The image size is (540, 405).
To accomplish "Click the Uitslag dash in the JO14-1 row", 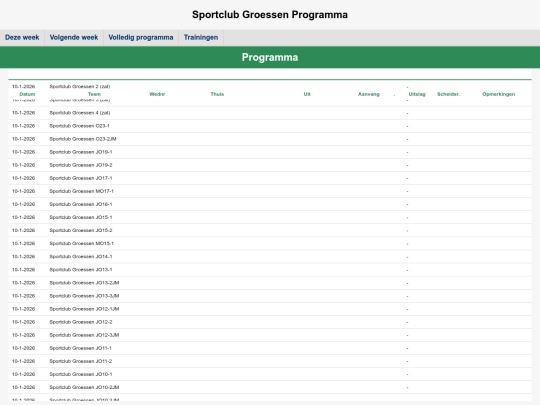I will point(407,257).
